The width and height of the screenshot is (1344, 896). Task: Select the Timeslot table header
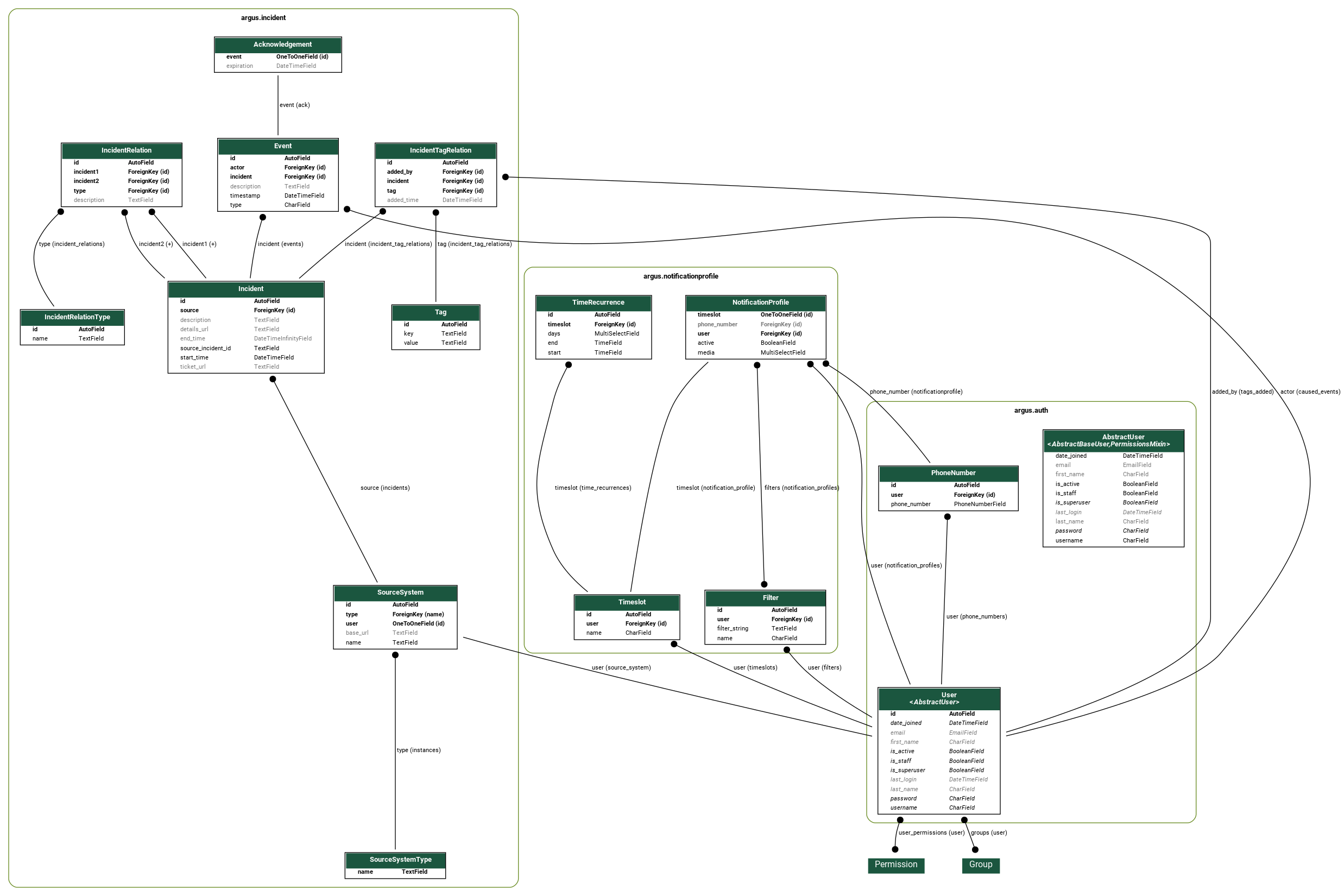627,602
